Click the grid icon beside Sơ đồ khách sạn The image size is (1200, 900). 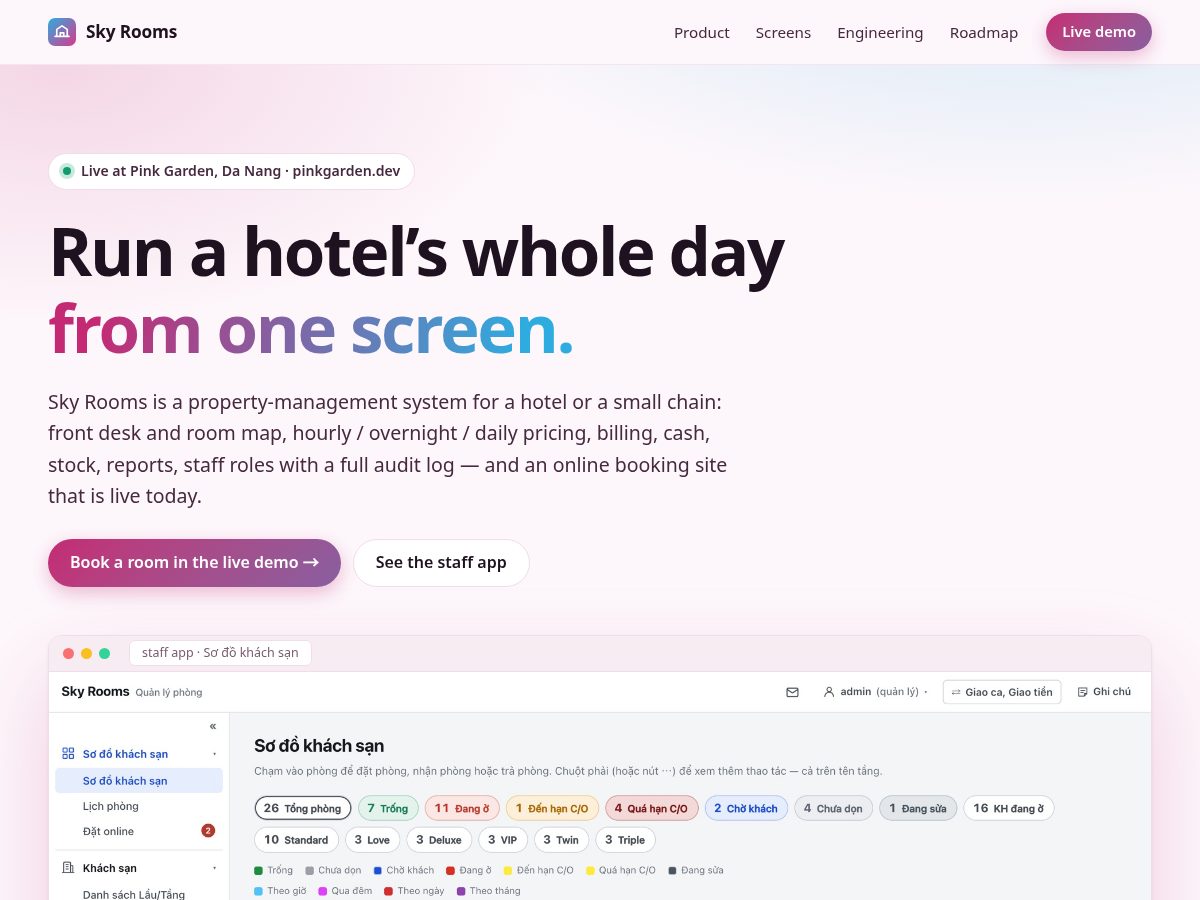tap(68, 754)
